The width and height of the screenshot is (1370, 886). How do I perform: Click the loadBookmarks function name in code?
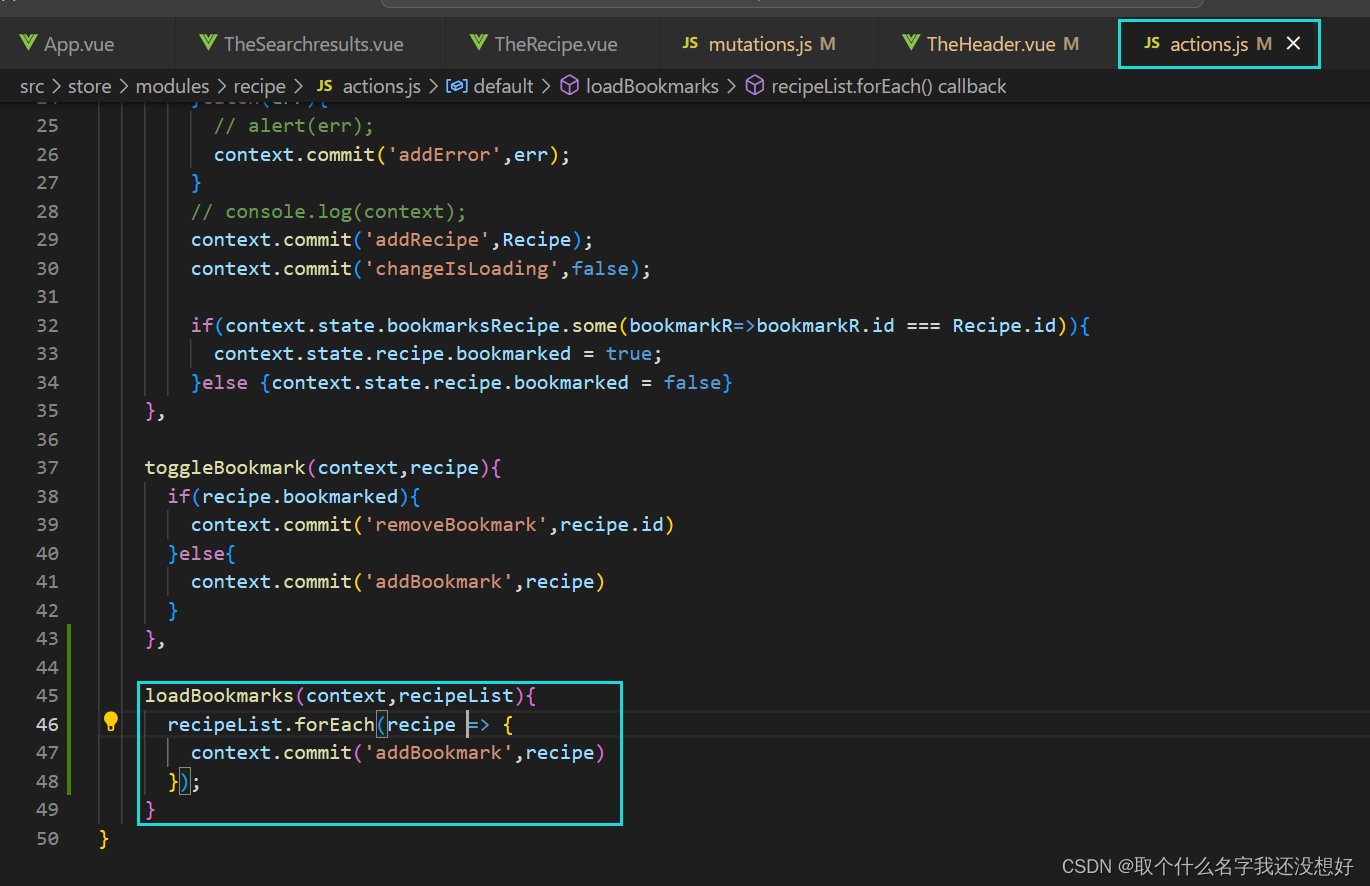[220, 695]
